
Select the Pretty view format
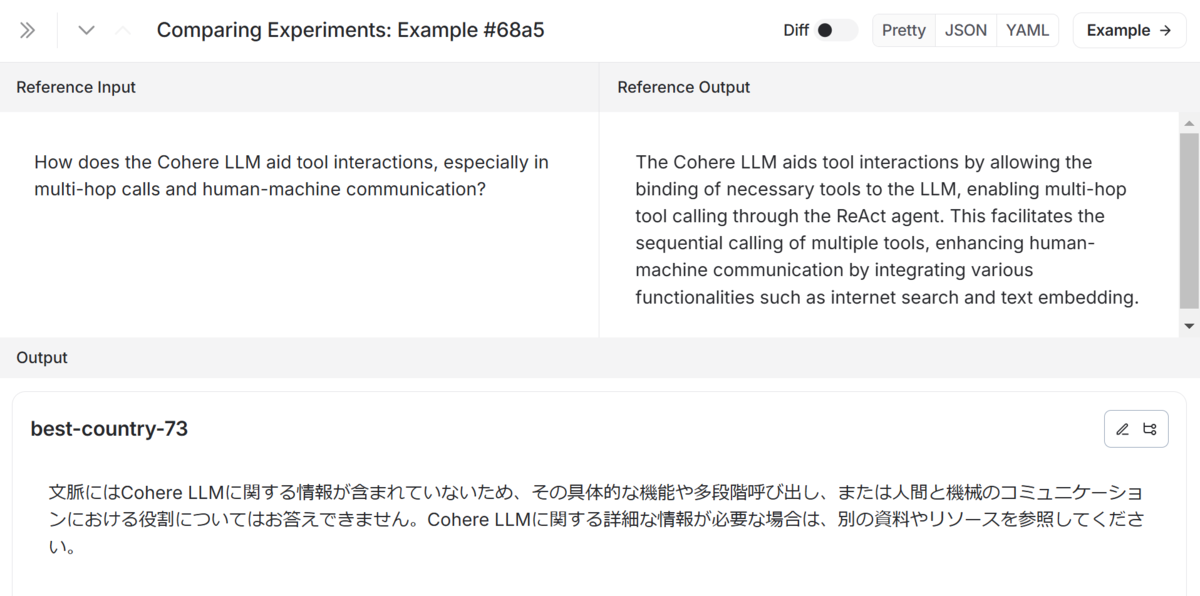[x=904, y=30]
